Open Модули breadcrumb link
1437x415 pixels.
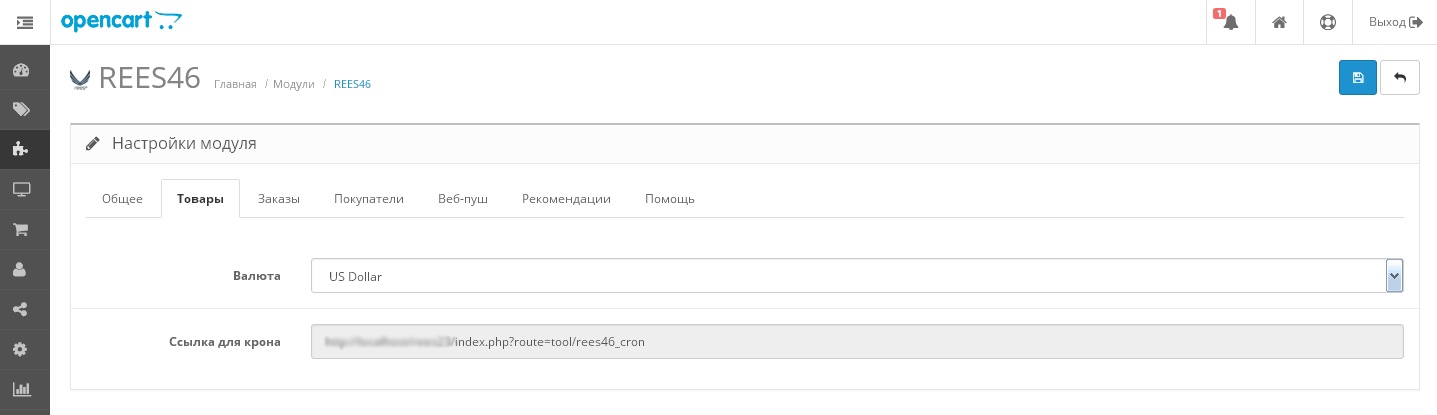tap(294, 84)
